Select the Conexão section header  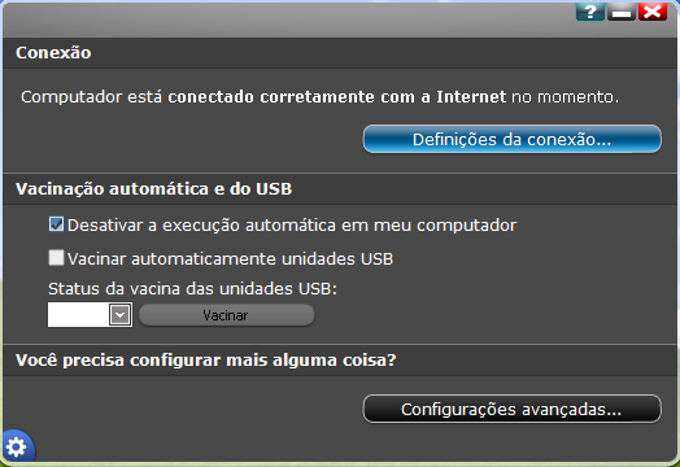tap(54, 52)
